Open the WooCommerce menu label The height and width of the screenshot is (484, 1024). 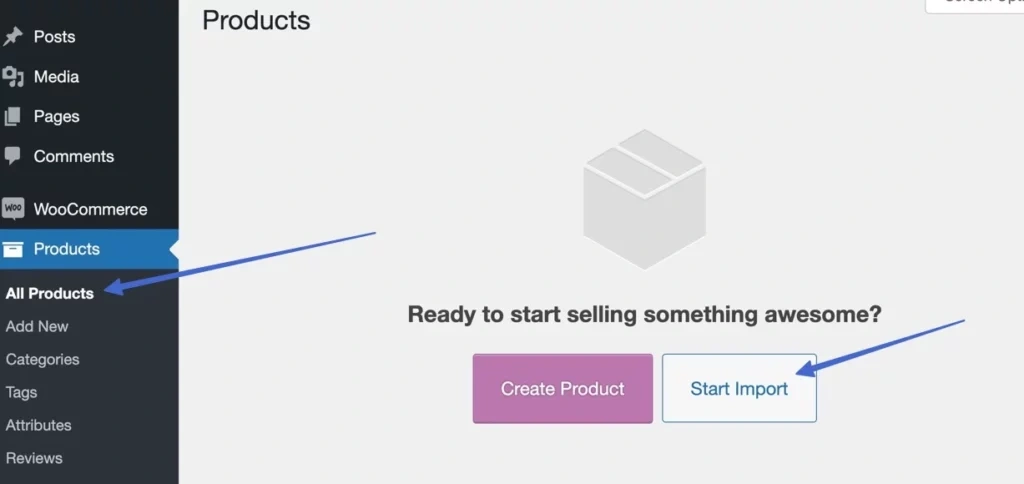pyautogui.click(x=90, y=209)
